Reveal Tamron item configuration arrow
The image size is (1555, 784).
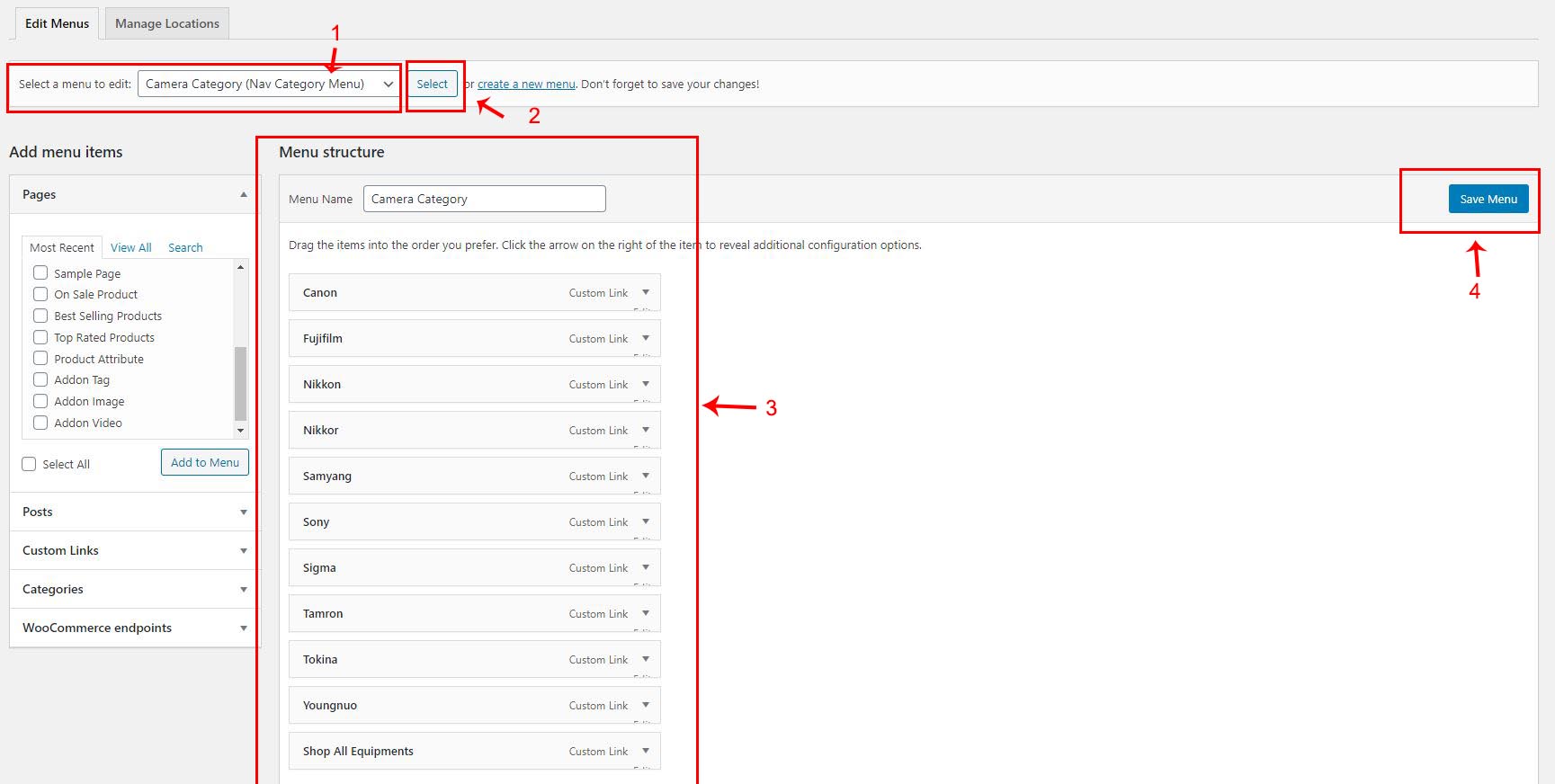(x=646, y=613)
